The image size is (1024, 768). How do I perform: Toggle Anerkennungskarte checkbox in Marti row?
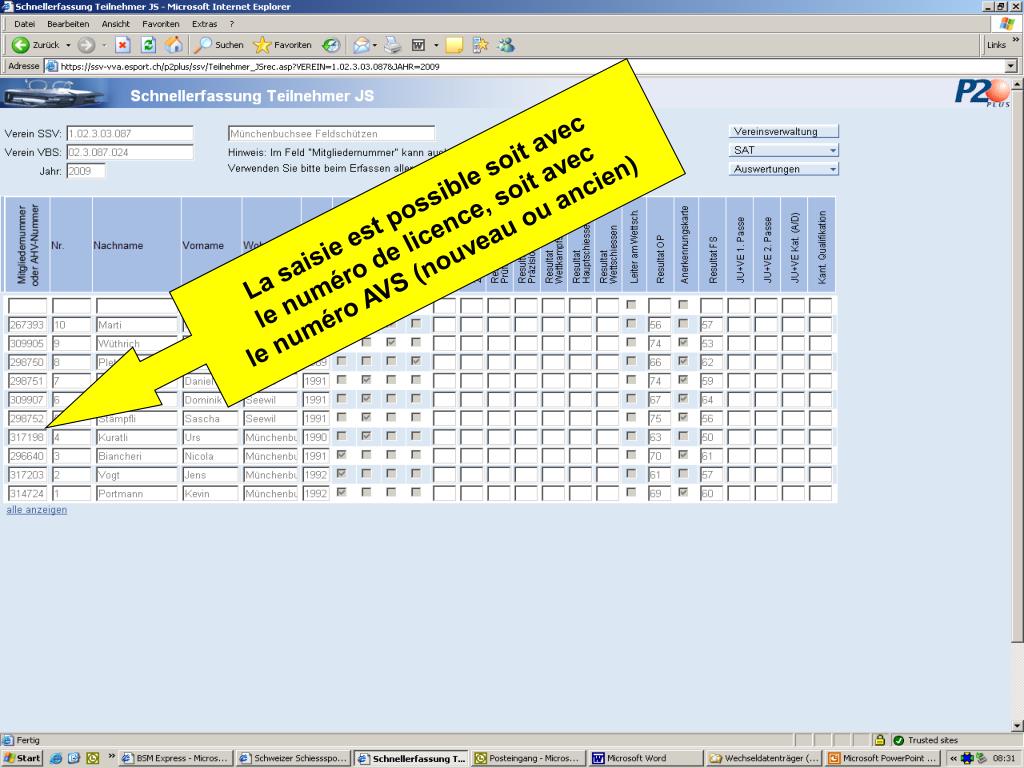tap(683, 323)
